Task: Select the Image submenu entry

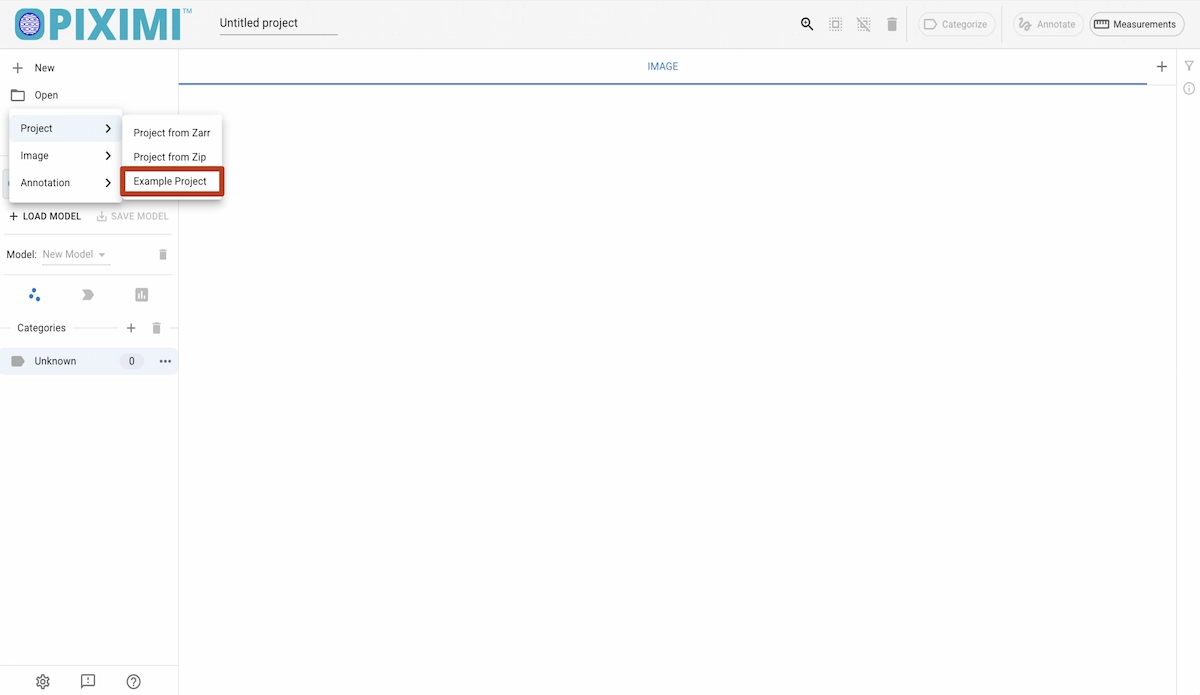Action: (x=65, y=156)
